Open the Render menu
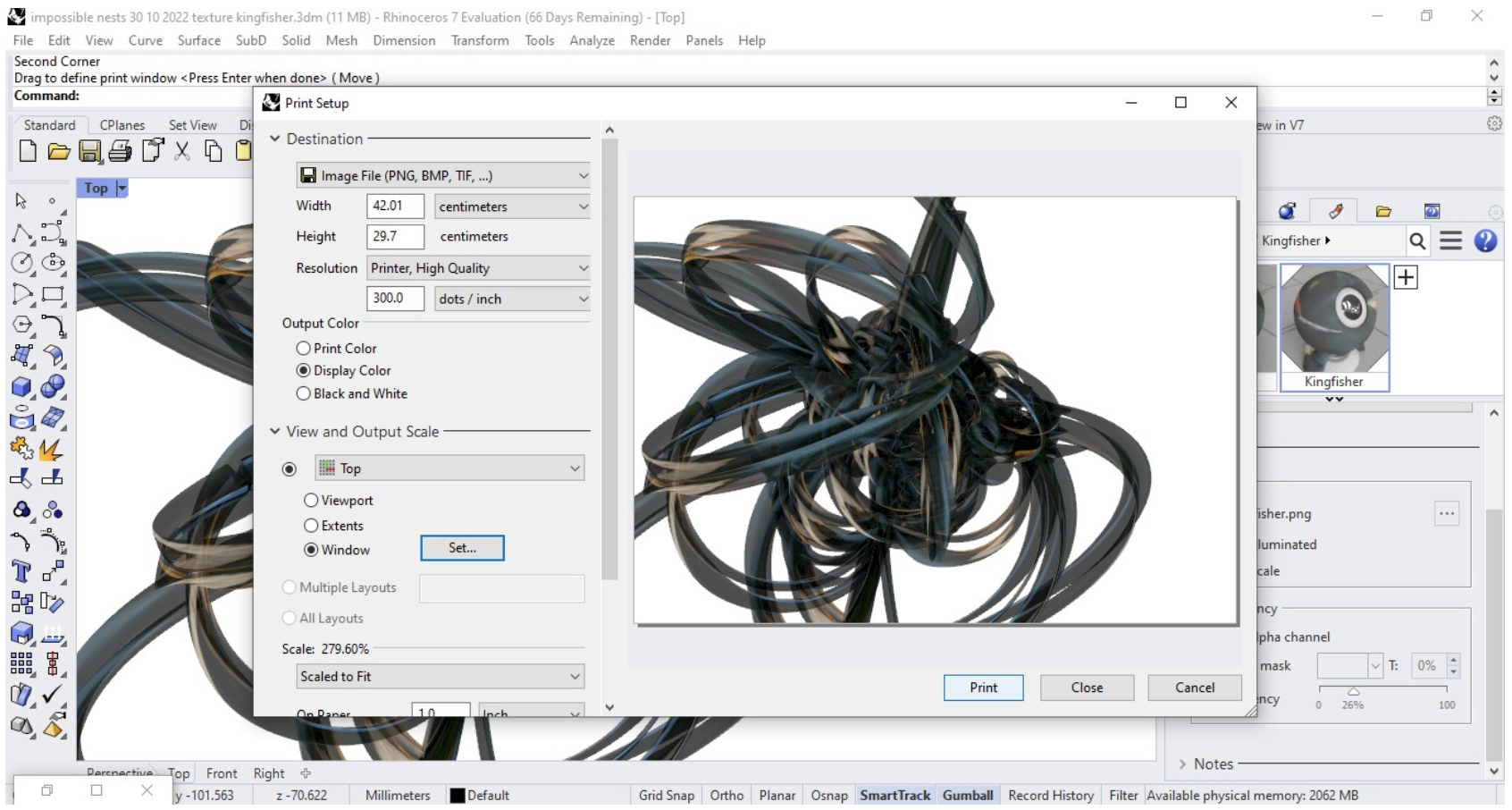The height and width of the screenshot is (810, 1512). tap(650, 40)
